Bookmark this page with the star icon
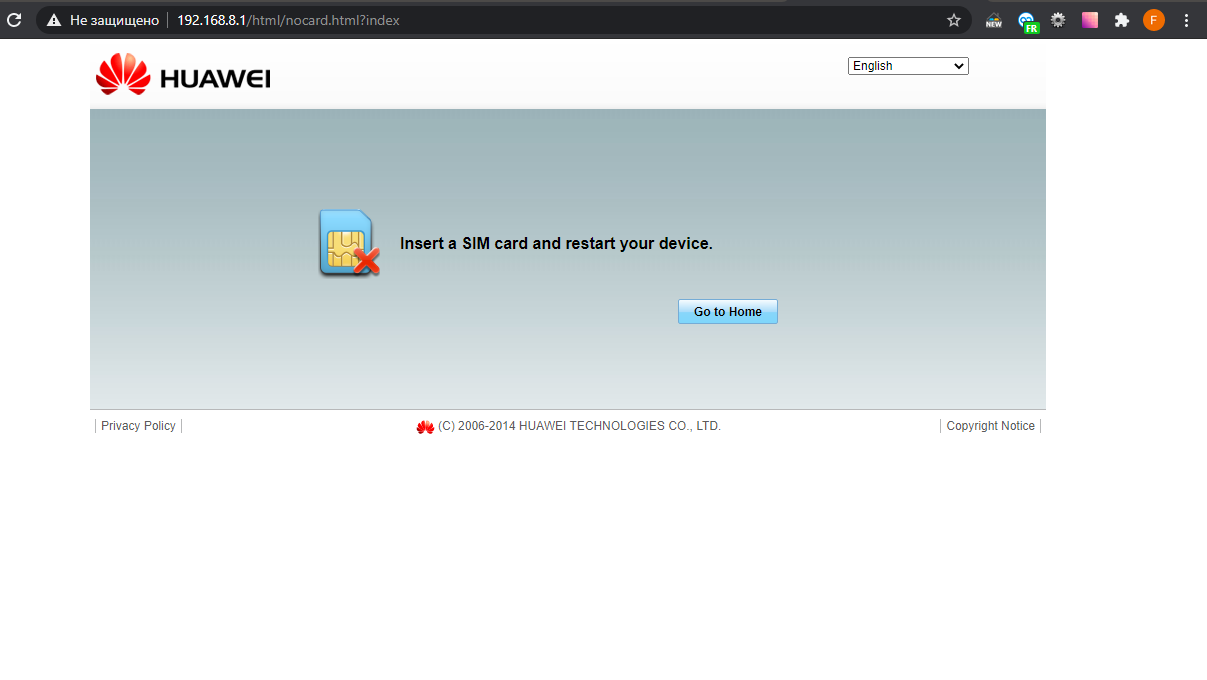Screen dimensions: 1207x680 [953, 20]
